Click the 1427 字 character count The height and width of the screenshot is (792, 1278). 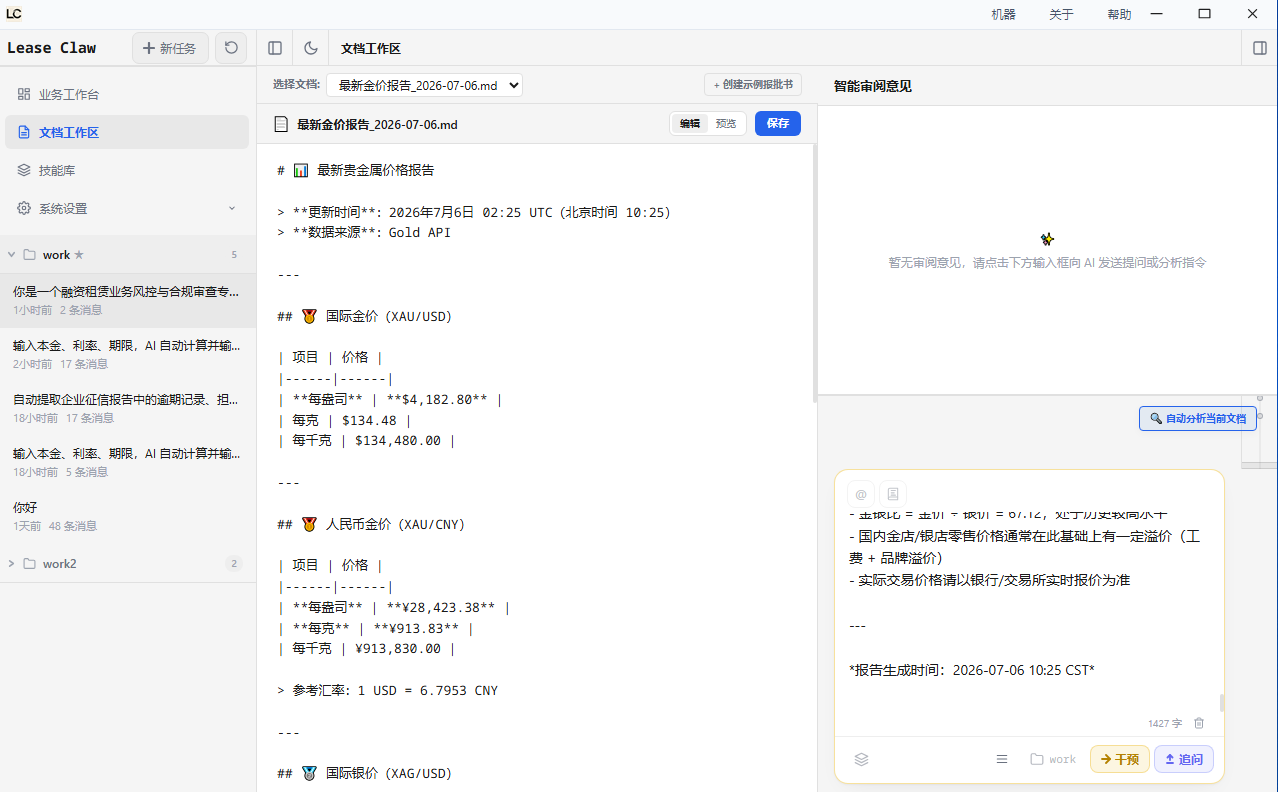point(1165,723)
